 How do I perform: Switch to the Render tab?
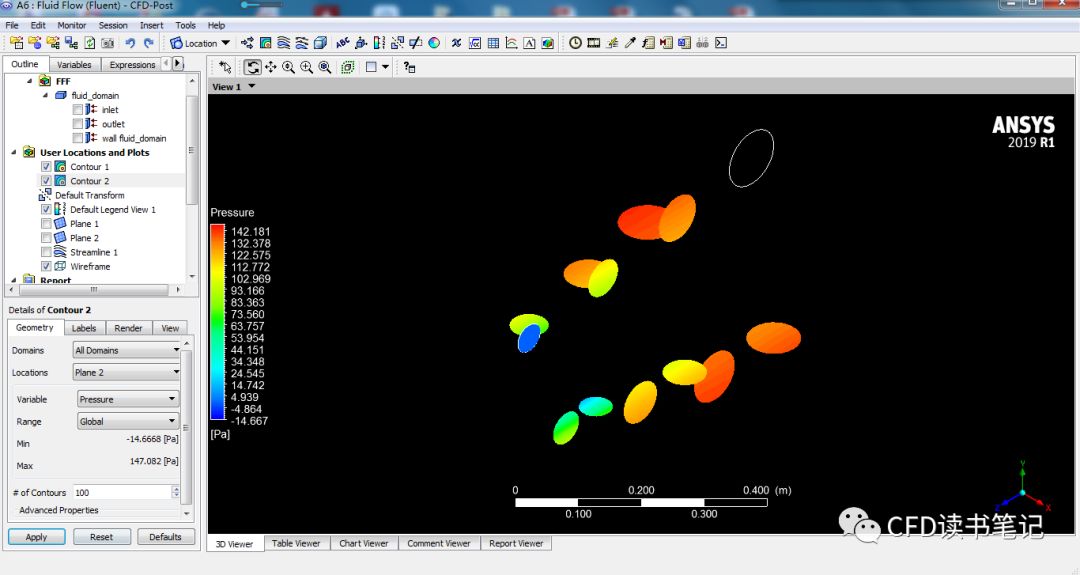click(129, 328)
